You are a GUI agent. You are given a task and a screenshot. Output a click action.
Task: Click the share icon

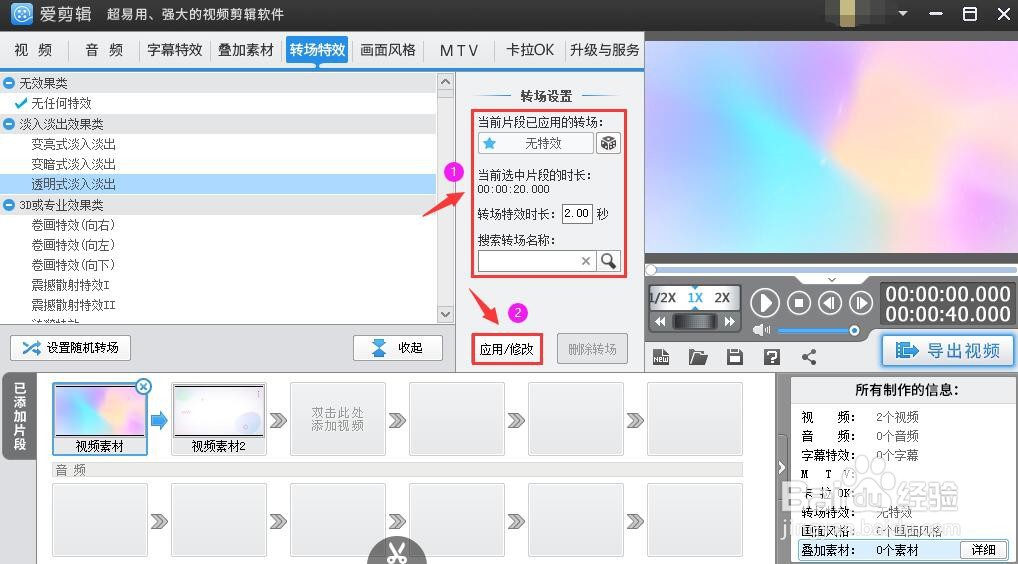pyautogui.click(x=809, y=357)
